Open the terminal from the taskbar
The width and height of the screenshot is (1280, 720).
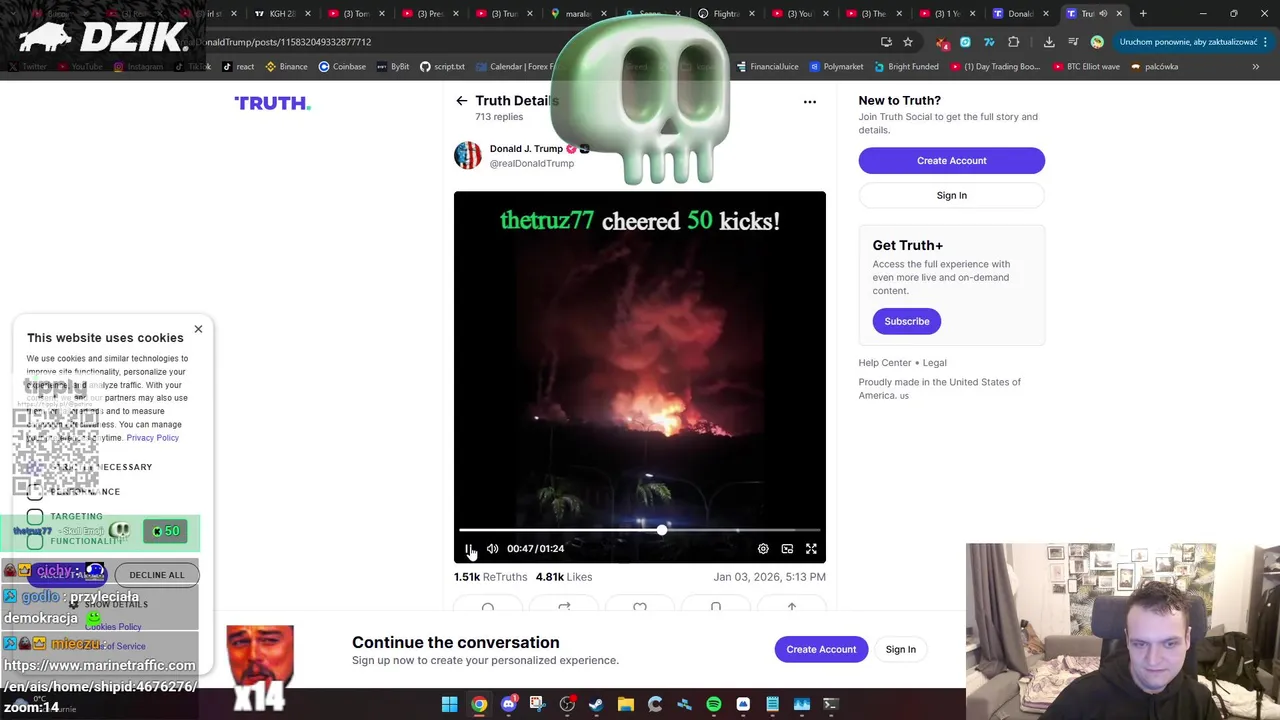pyautogui.click(x=831, y=704)
